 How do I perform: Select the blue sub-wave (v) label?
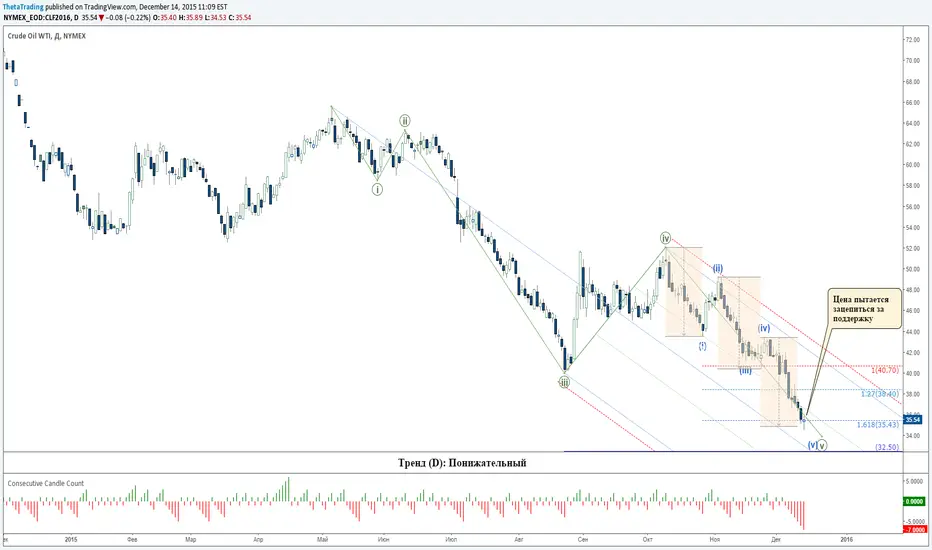tap(812, 445)
